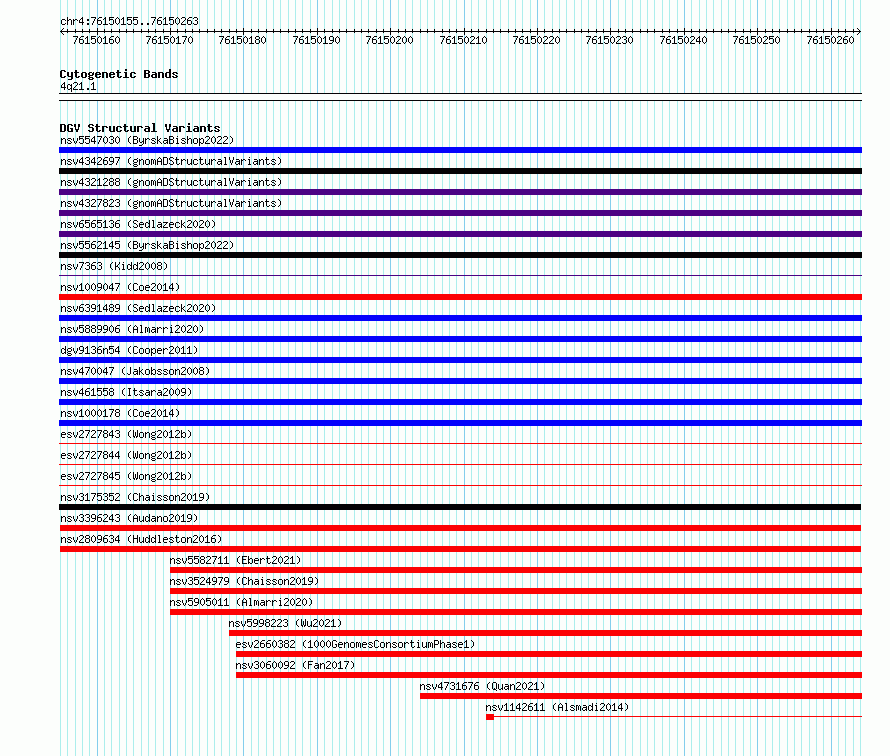Click nsv5582711 (Ebert2021) label
890x756 pixels.
coord(235,560)
